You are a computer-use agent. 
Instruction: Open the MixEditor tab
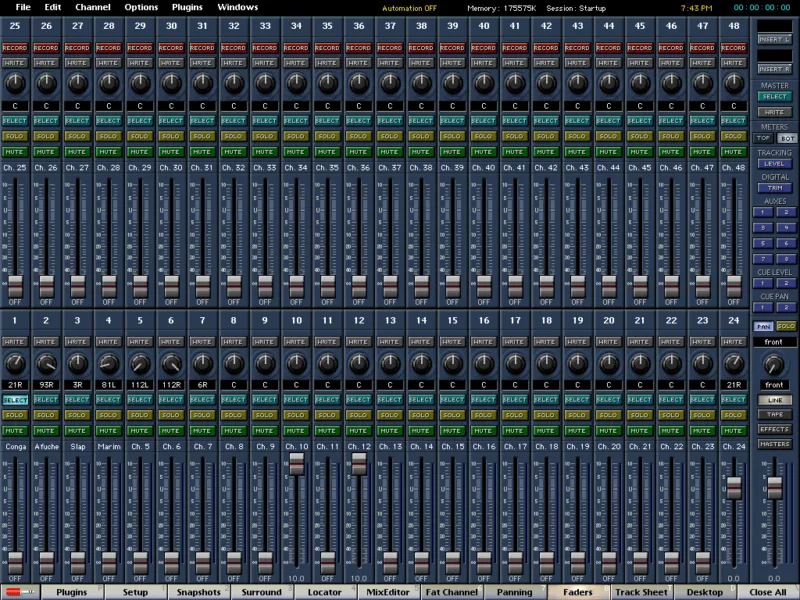pos(388,592)
